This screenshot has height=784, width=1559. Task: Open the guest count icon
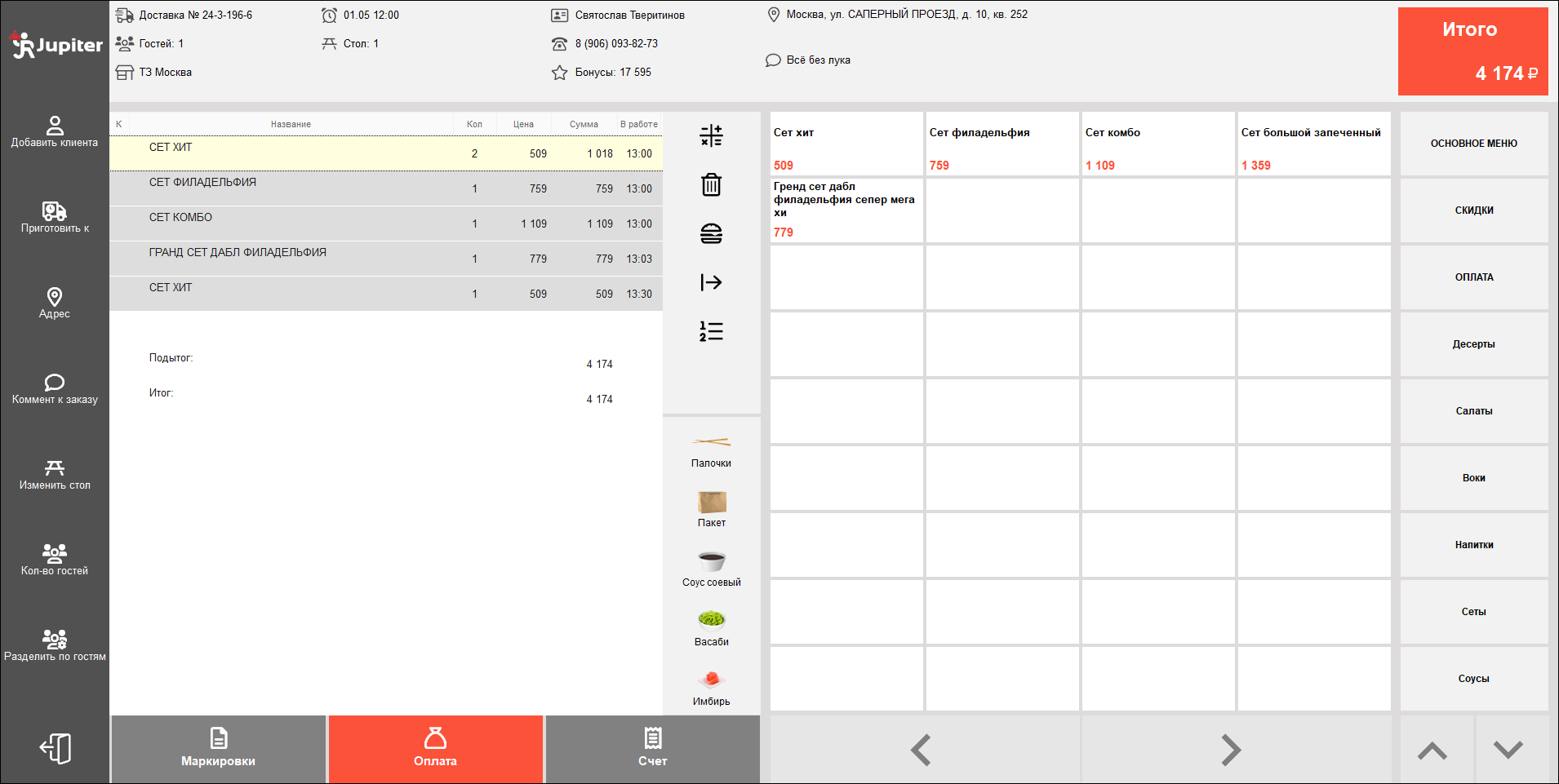coord(55,554)
